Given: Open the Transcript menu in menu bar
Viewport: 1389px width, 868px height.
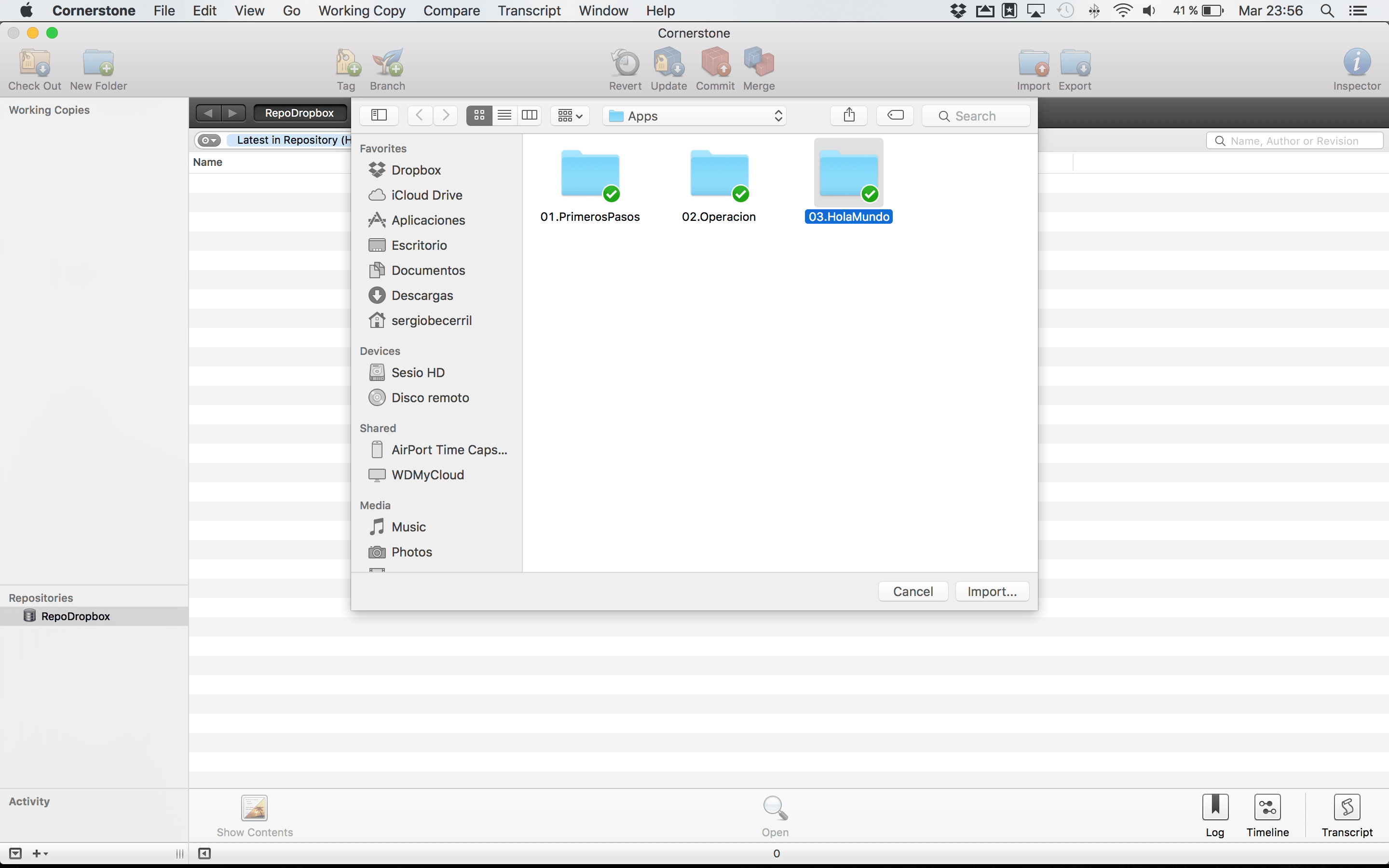Looking at the screenshot, I should pyautogui.click(x=529, y=10).
